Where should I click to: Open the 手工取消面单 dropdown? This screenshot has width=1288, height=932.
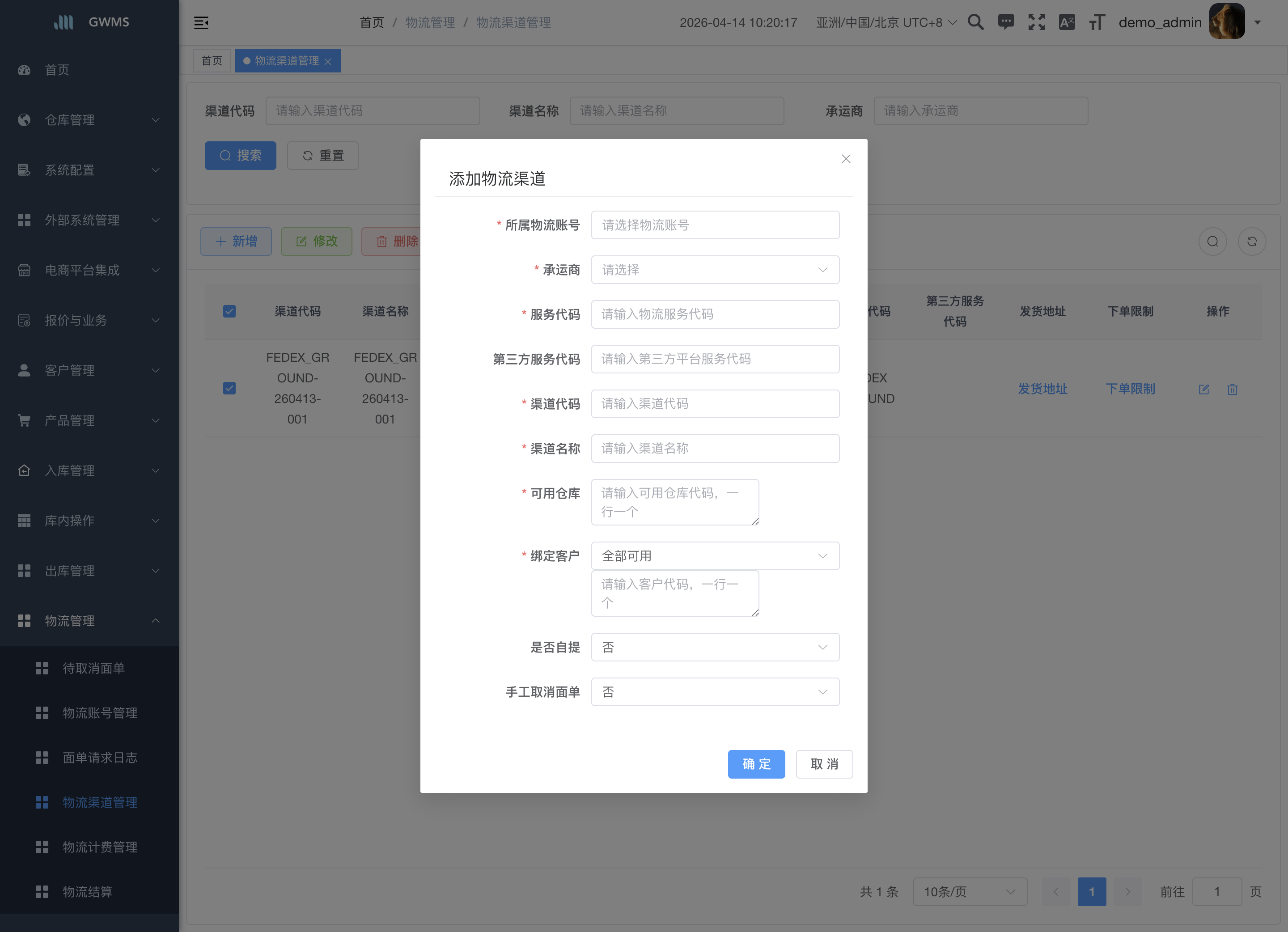(x=715, y=692)
